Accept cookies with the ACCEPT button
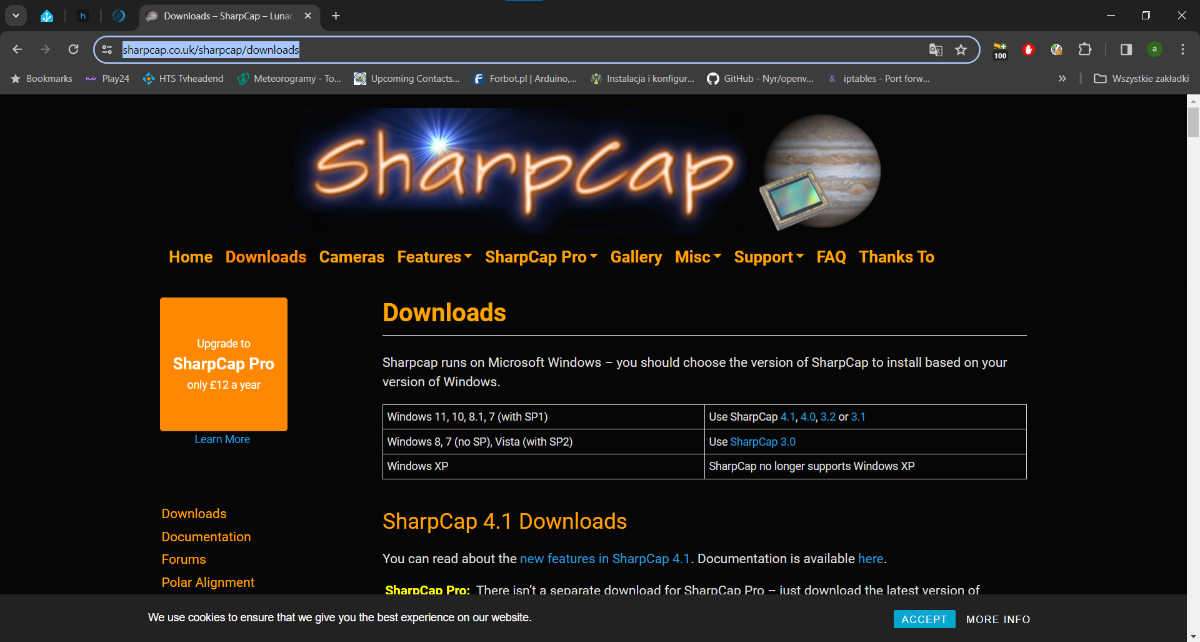 (x=924, y=619)
